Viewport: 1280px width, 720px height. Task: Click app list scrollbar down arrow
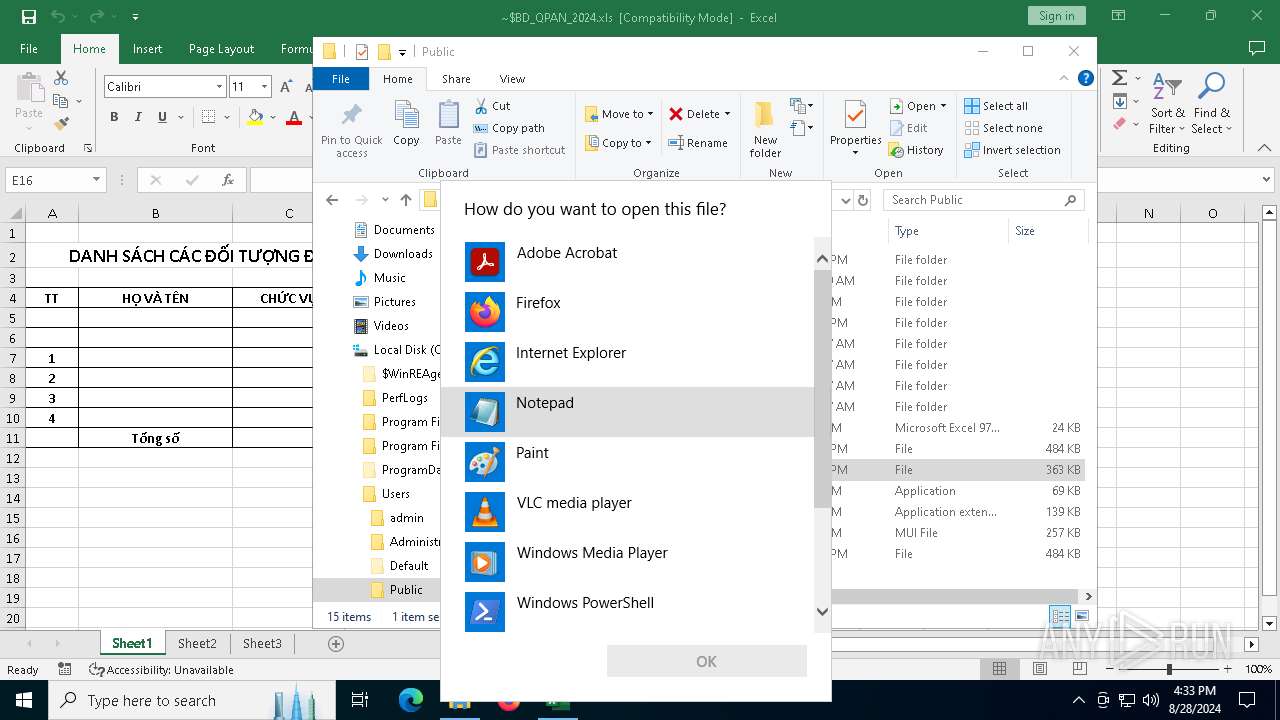click(823, 612)
